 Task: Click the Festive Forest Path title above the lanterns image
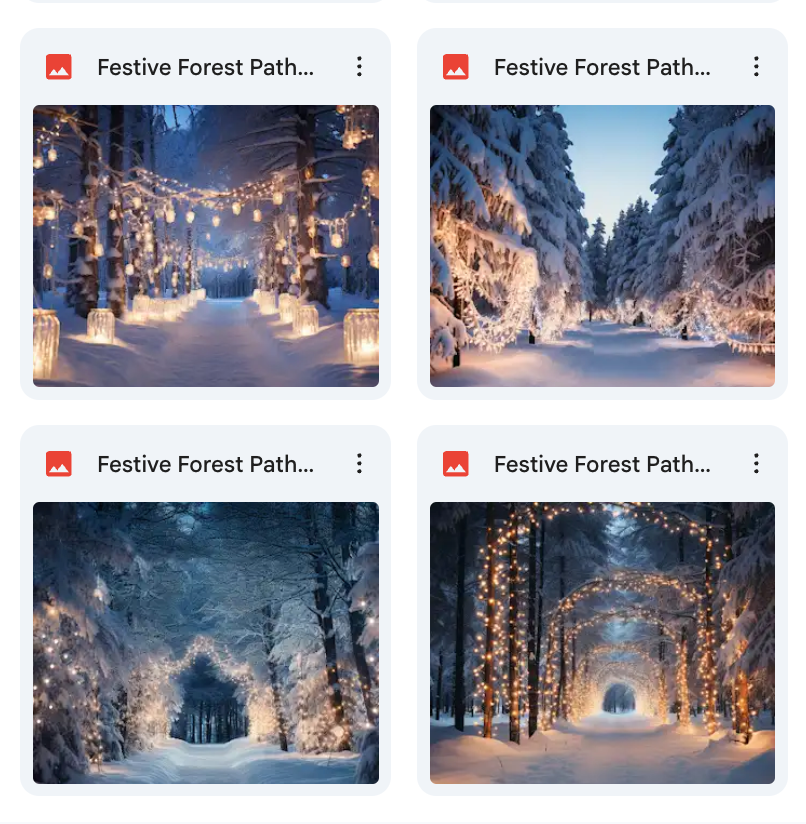(x=205, y=67)
